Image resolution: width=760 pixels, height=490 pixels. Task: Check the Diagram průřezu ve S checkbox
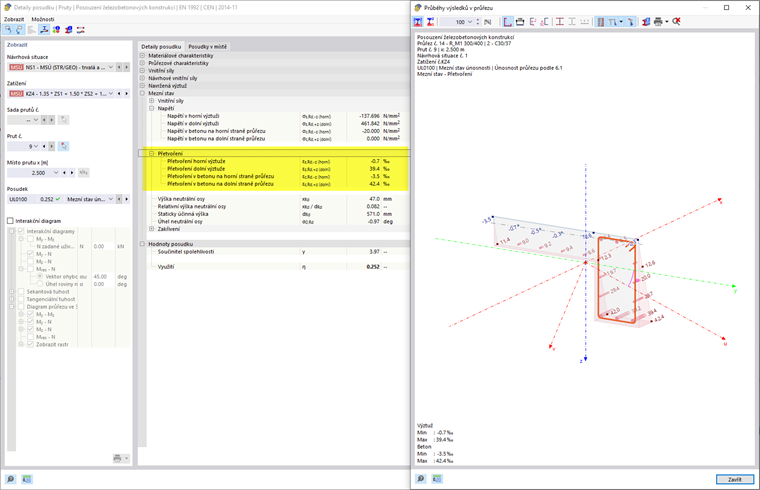(x=21, y=307)
